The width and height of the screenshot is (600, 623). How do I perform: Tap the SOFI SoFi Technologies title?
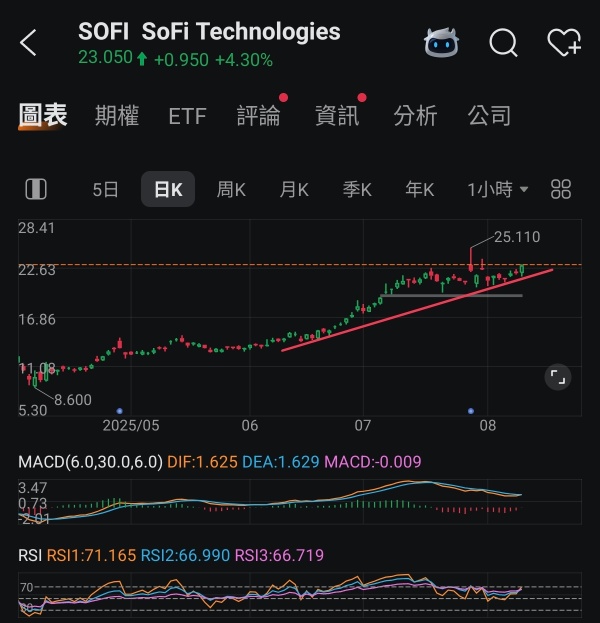click(x=209, y=31)
